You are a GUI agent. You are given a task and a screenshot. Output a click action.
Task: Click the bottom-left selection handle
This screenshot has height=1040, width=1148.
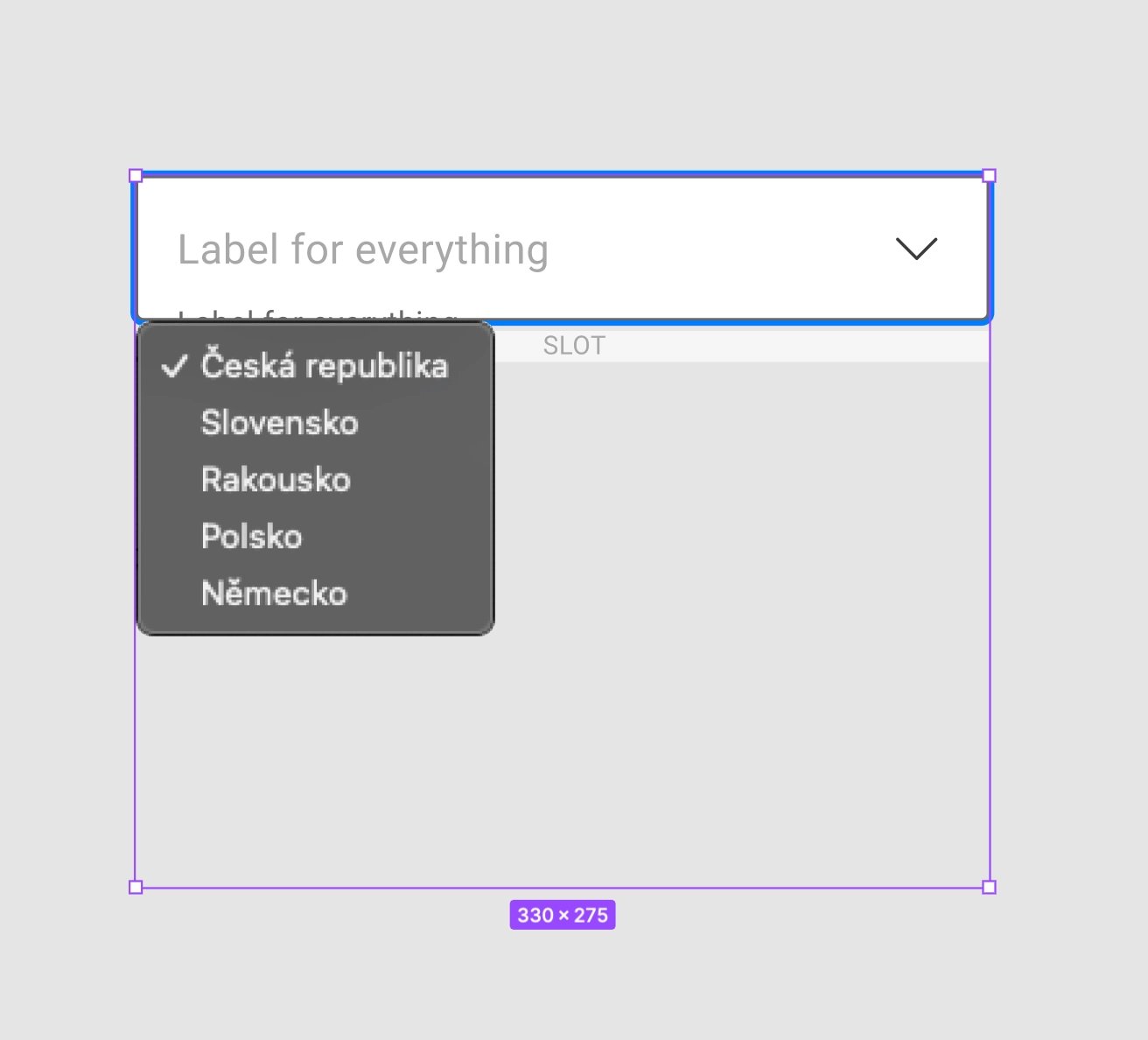pyautogui.click(x=136, y=887)
